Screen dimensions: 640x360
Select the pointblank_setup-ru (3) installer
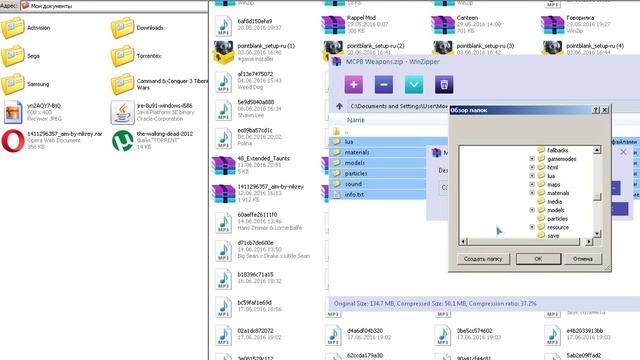(473, 48)
